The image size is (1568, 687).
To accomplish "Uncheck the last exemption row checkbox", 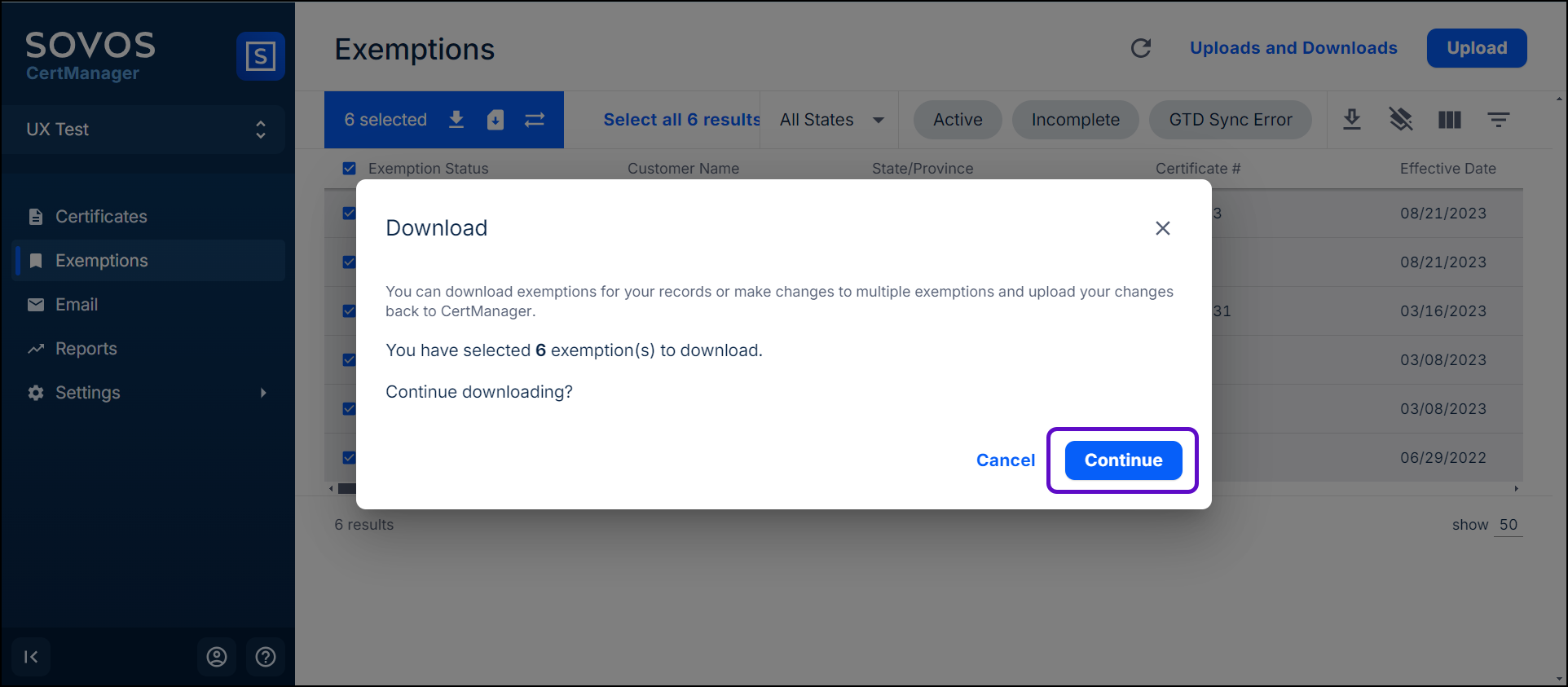I will (x=349, y=458).
